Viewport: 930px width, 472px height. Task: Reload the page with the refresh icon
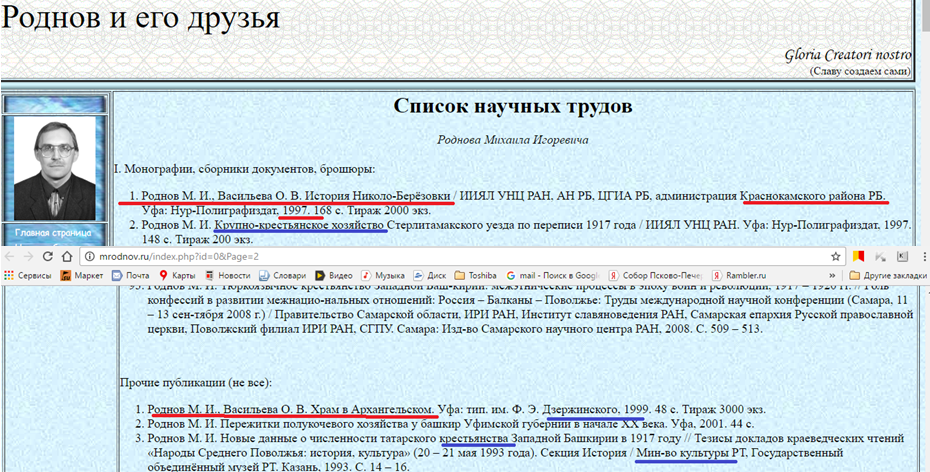tap(49, 257)
